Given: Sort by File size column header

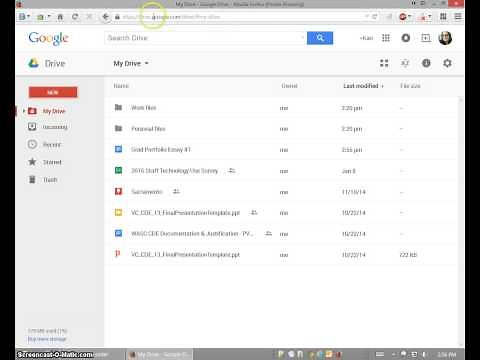Looking at the screenshot, I should pyautogui.click(x=410, y=86).
